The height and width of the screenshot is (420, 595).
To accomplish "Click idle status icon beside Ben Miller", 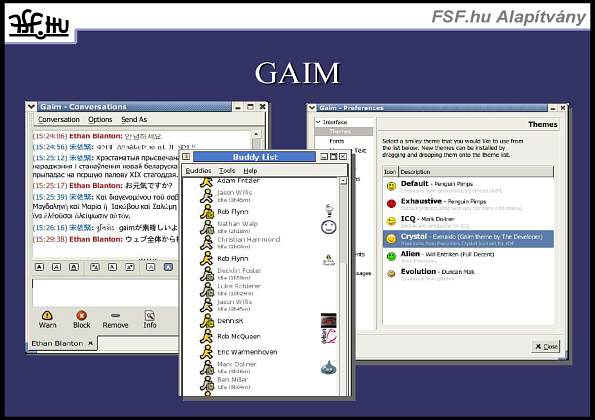I will coord(207,383).
